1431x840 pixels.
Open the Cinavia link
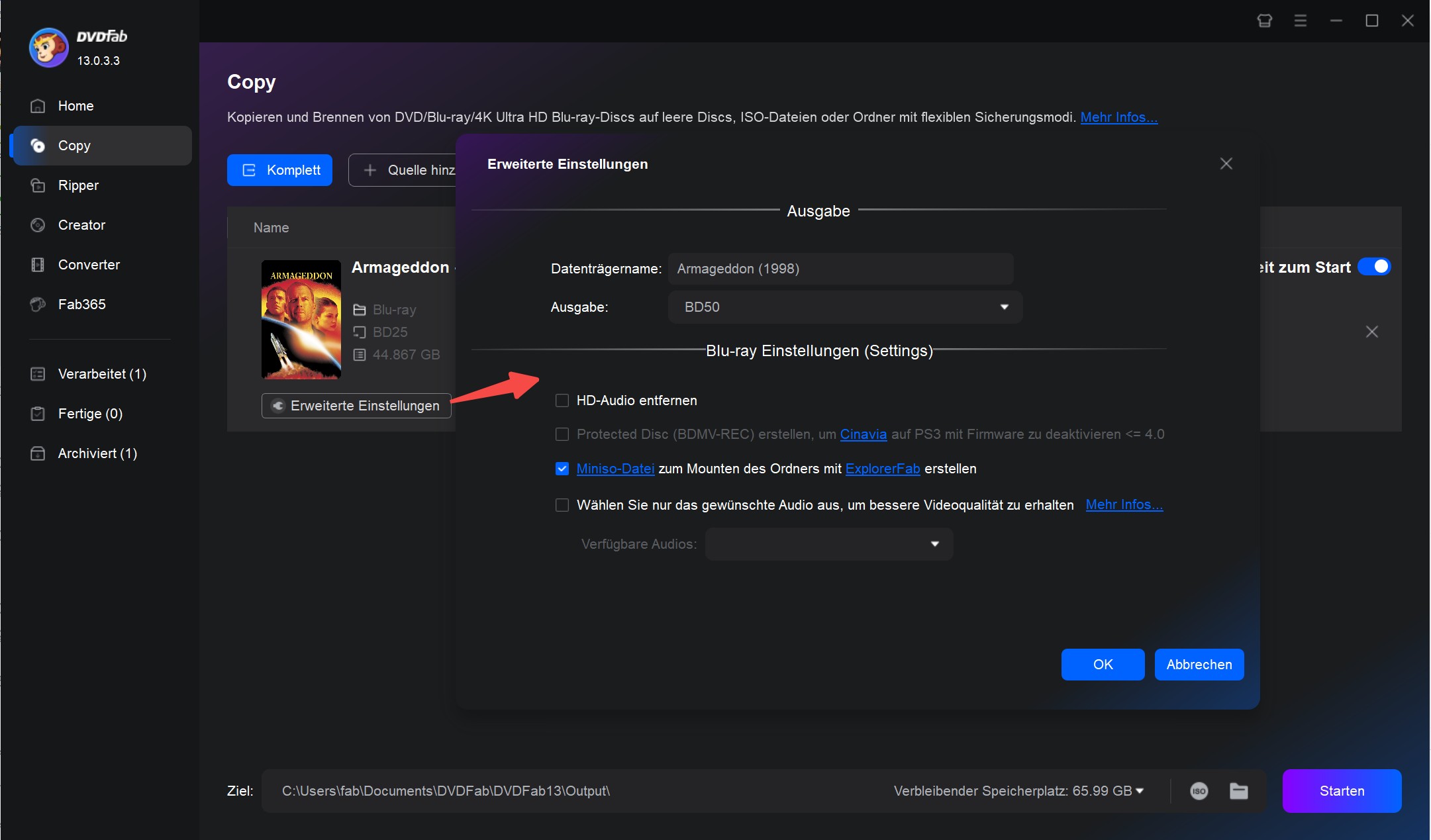(864, 434)
